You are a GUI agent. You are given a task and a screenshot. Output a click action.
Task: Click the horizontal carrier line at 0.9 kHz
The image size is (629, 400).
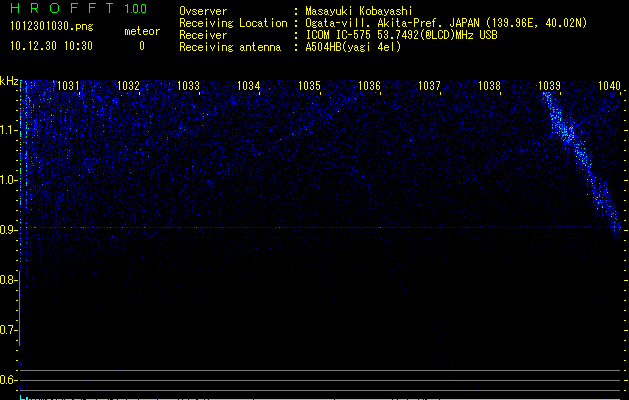321,227
